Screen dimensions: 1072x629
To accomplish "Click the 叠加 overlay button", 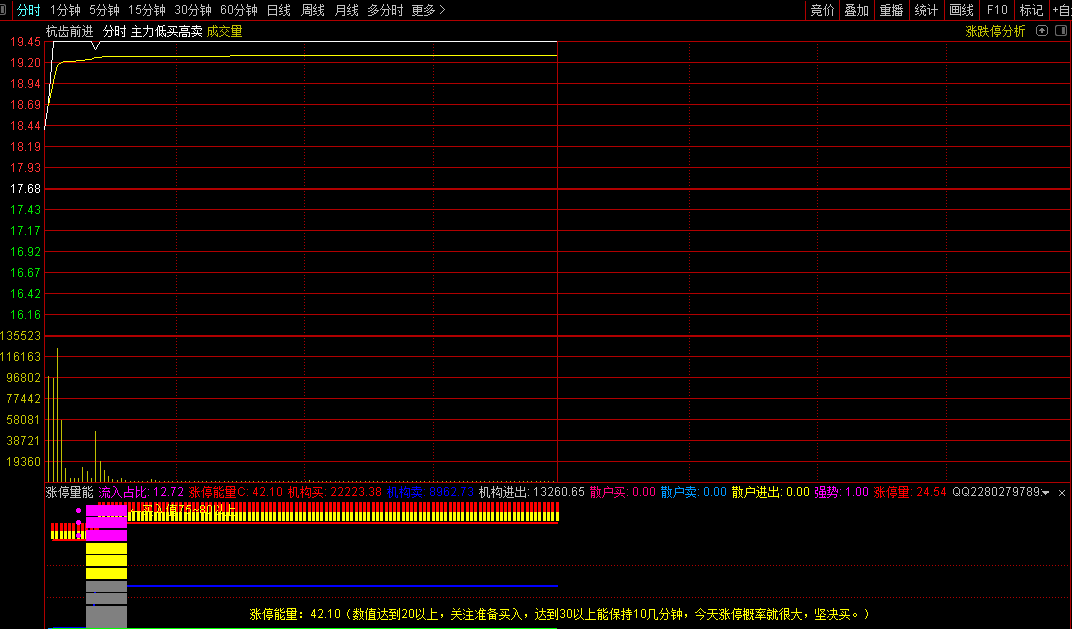I will (856, 10).
